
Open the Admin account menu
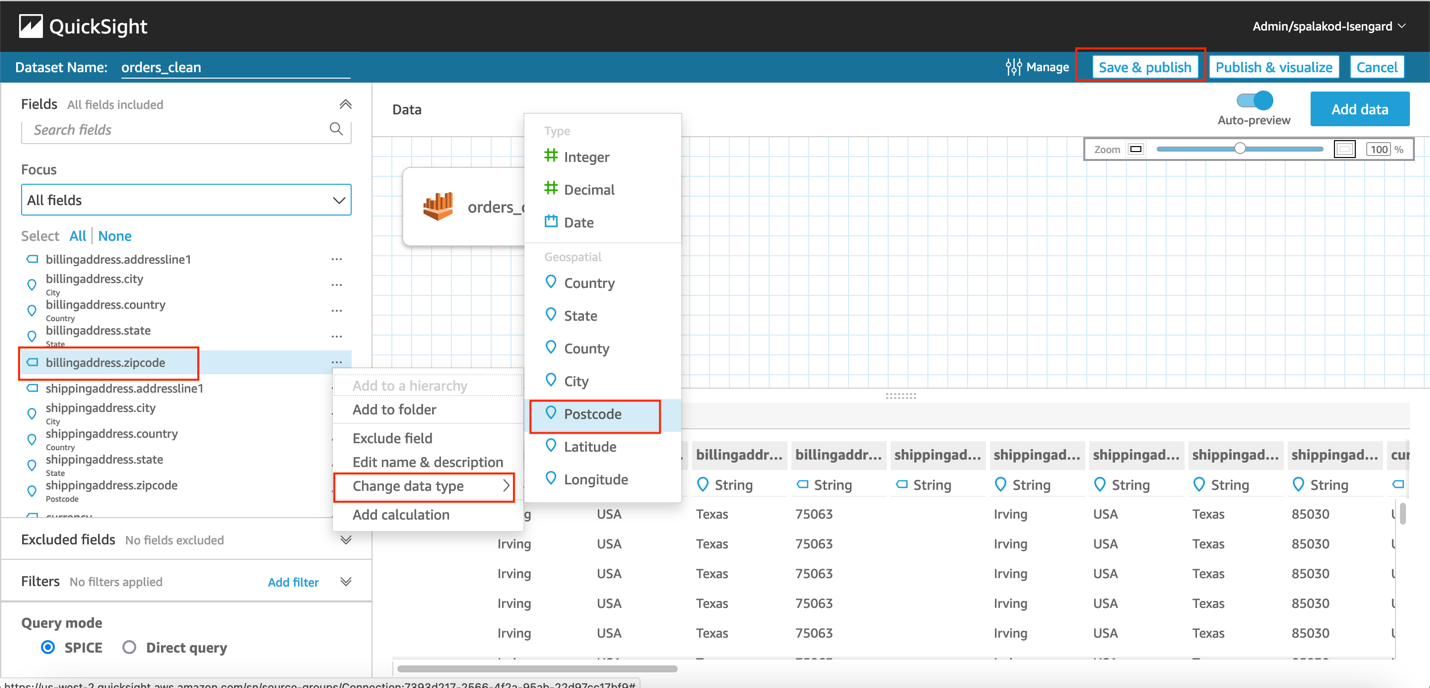[x=1329, y=26]
